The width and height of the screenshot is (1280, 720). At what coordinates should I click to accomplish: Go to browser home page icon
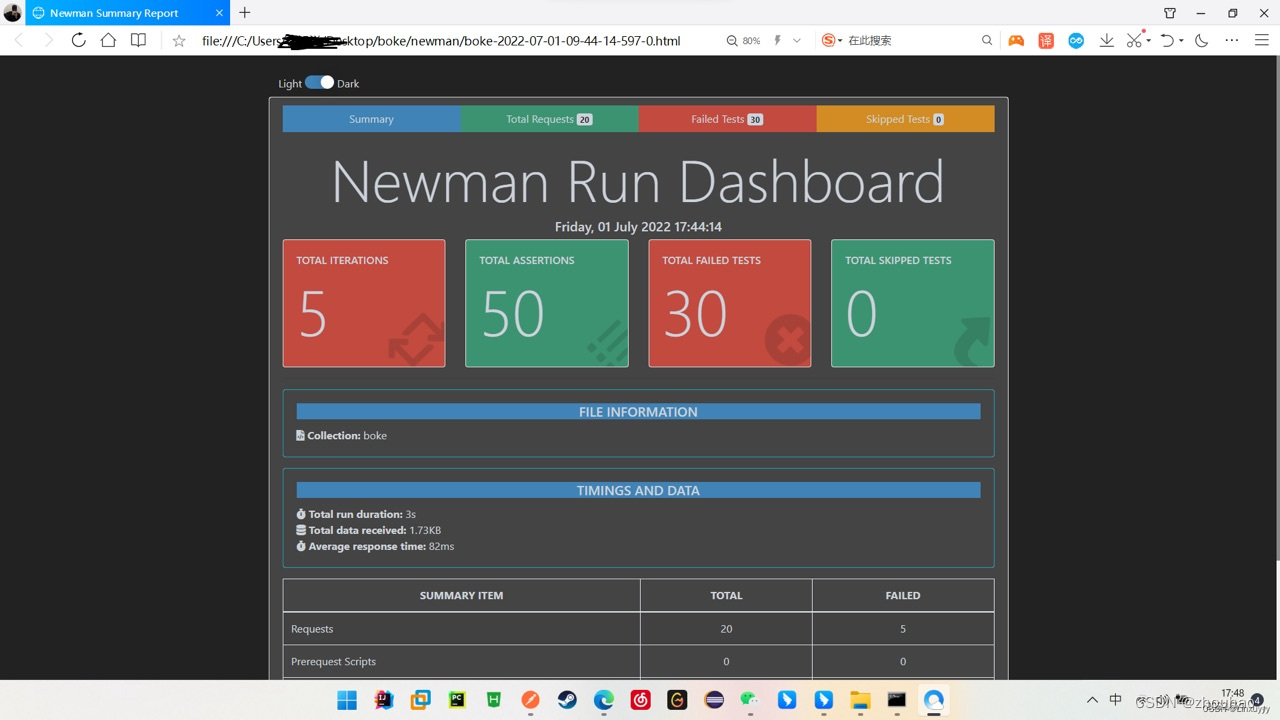tap(108, 40)
